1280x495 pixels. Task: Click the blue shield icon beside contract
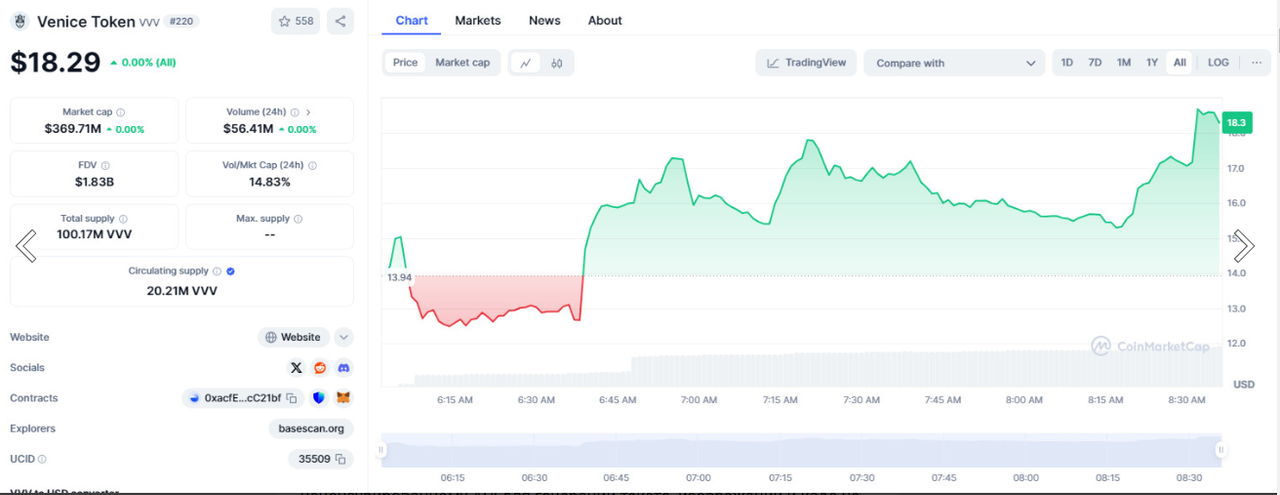[x=319, y=398]
